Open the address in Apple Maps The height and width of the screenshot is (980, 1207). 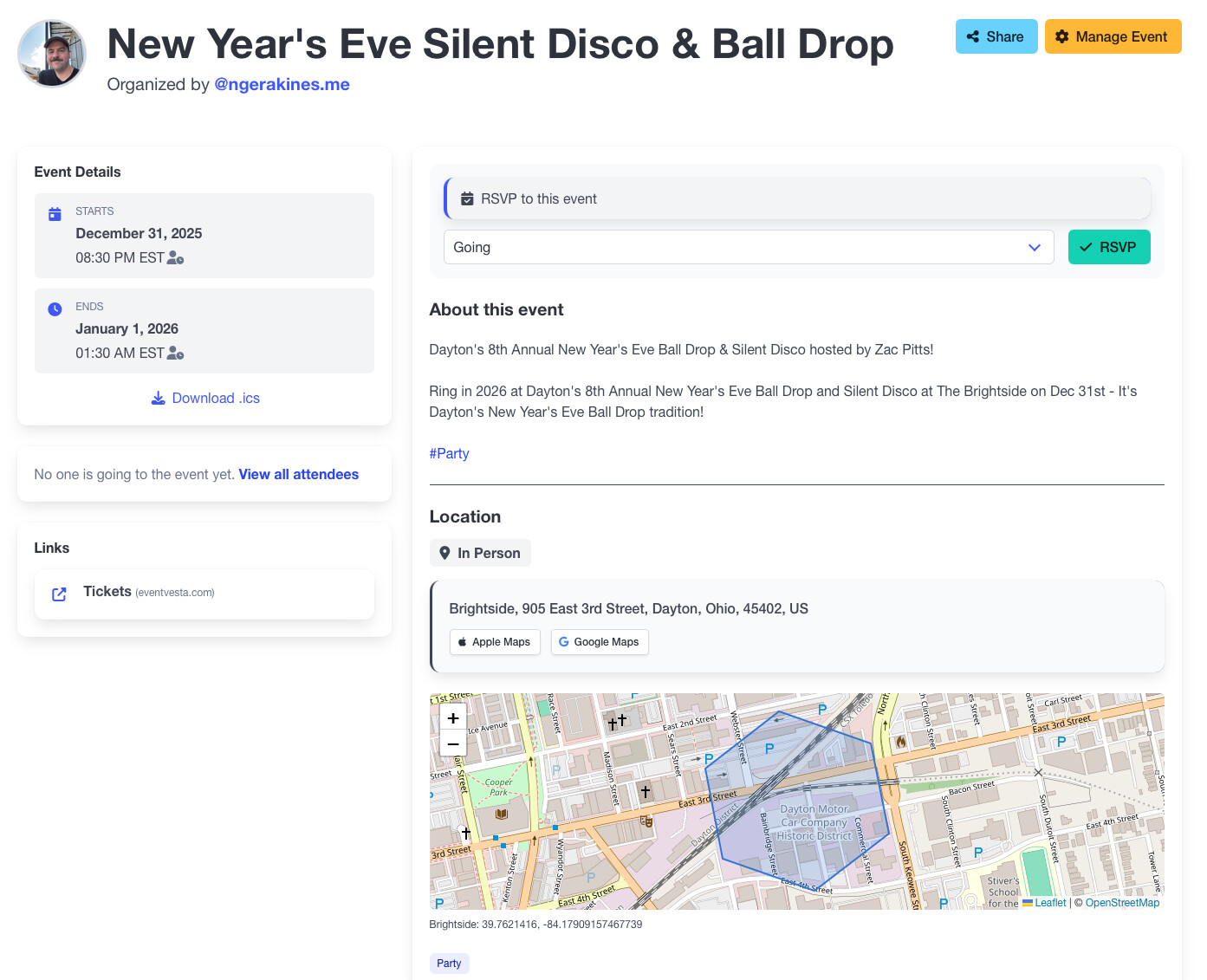495,642
